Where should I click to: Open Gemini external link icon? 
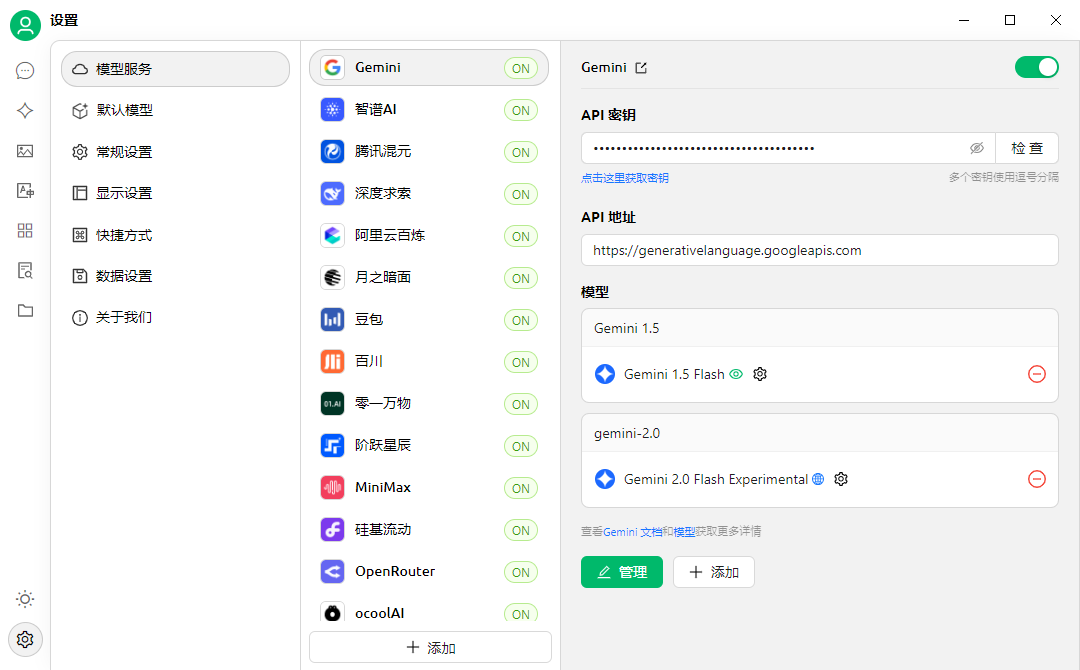[x=641, y=67]
